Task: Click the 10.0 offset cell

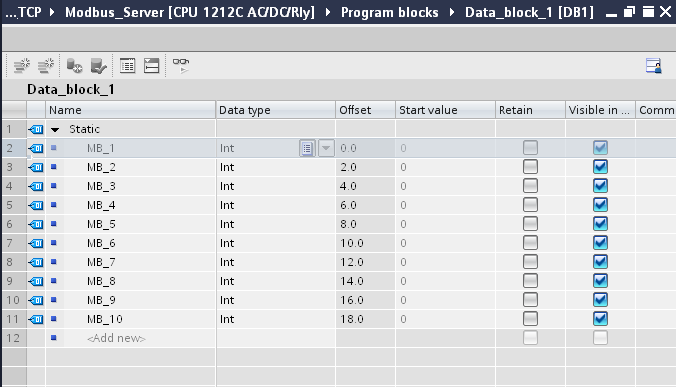Action: [366, 243]
